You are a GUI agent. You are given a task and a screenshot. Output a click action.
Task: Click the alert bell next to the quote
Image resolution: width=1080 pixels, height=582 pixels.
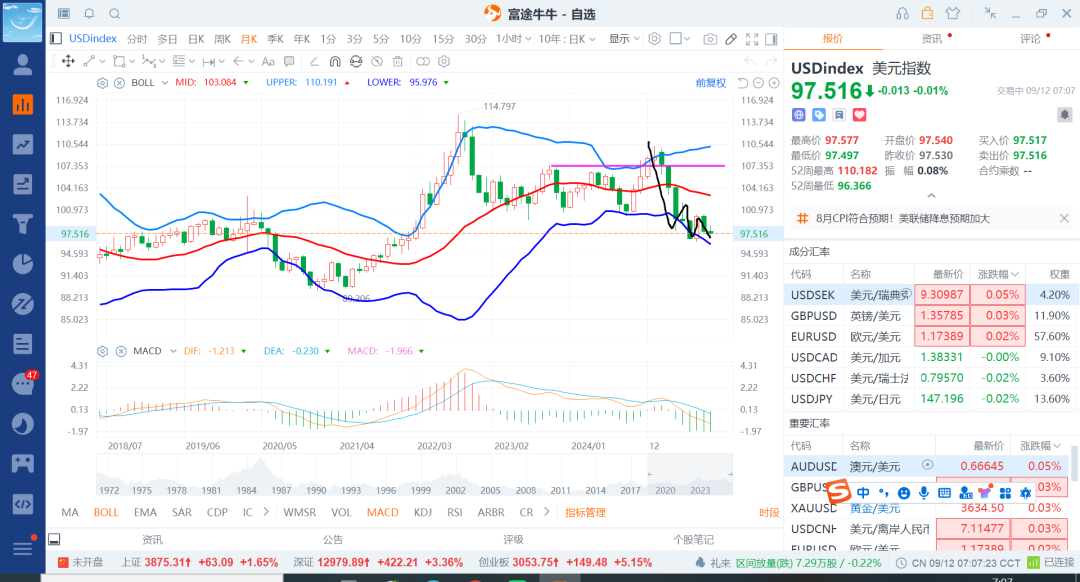(x=1064, y=114)
